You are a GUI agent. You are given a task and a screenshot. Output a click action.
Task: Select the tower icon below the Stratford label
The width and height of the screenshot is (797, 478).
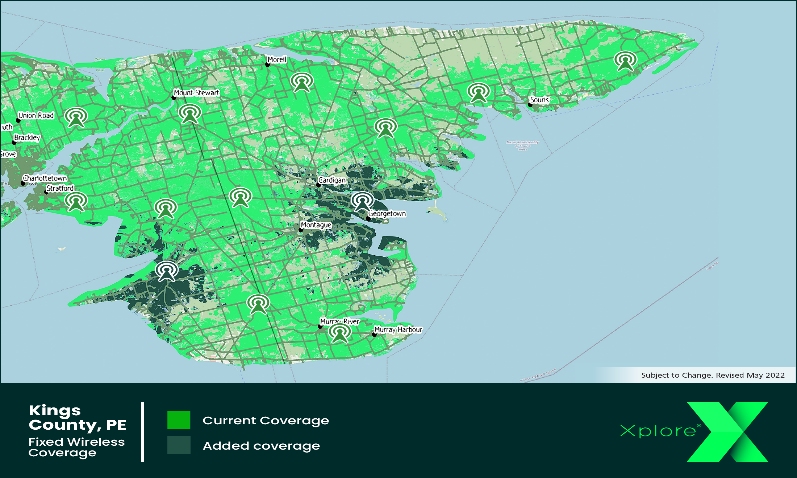coord(75,202)
